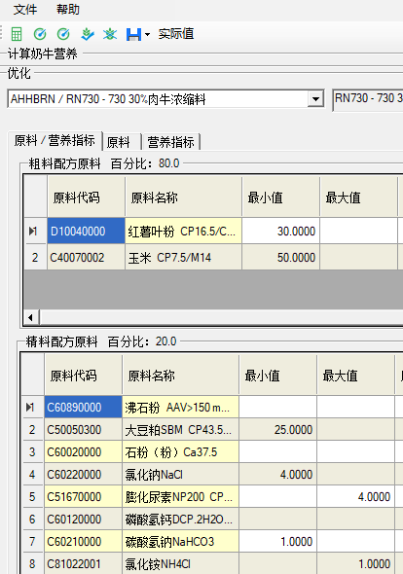Click the first green check-circle toolbar icon
403x574 pixels.
[40, 34]
